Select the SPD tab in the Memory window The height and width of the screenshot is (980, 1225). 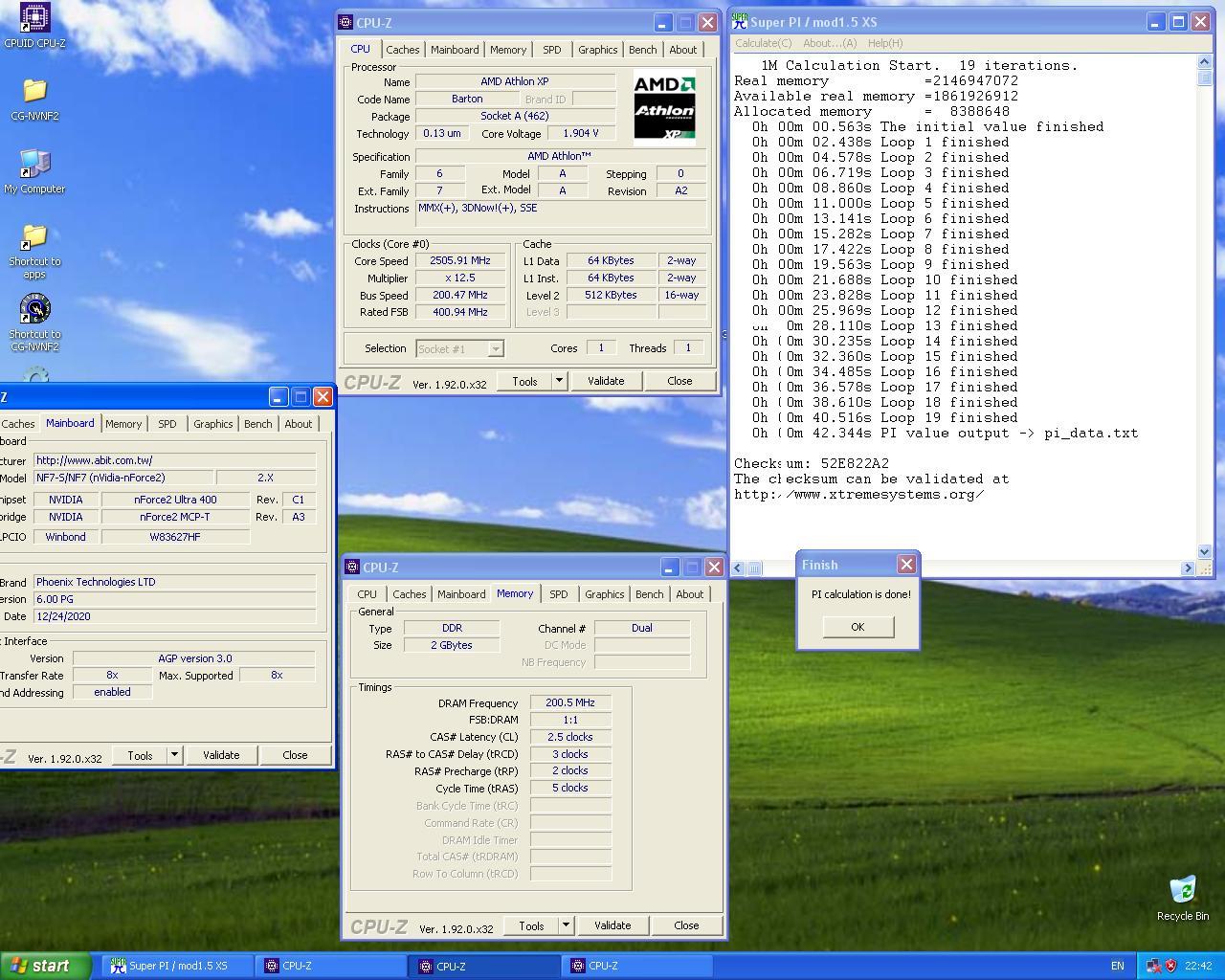[x=559, y=594]
